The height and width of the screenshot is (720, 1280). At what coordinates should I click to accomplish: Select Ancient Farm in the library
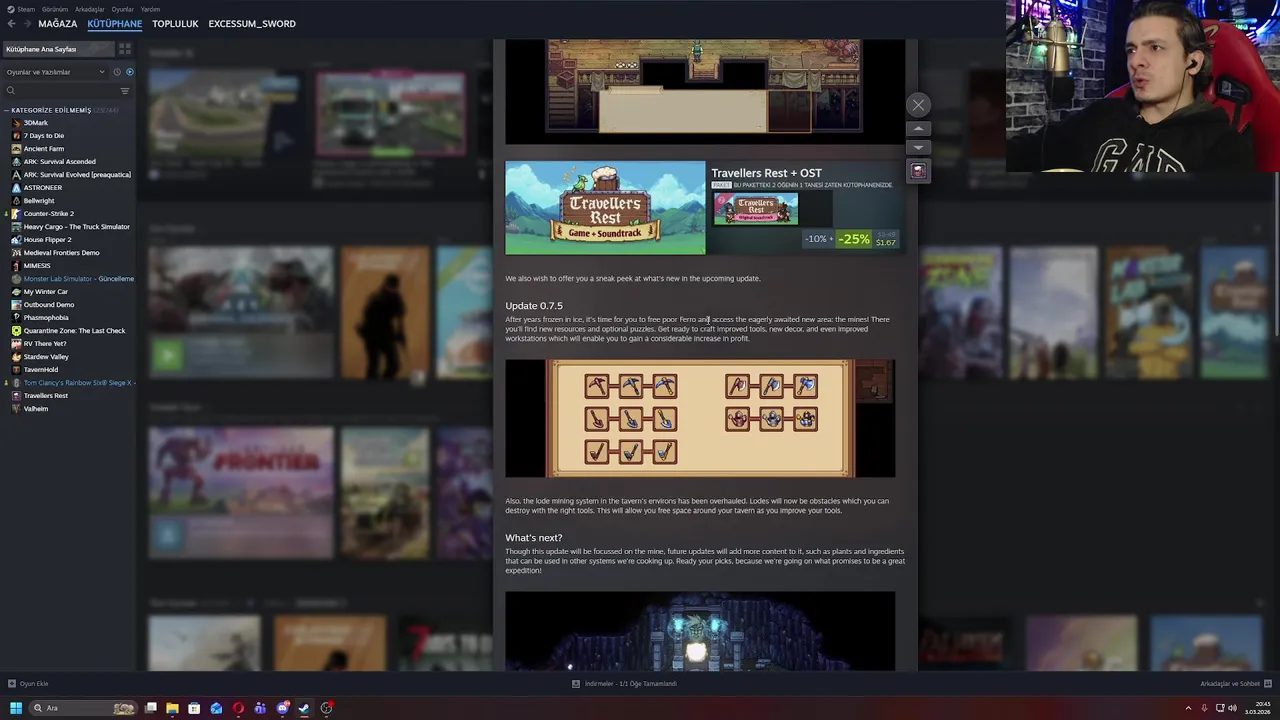click(x=44, y=149)
